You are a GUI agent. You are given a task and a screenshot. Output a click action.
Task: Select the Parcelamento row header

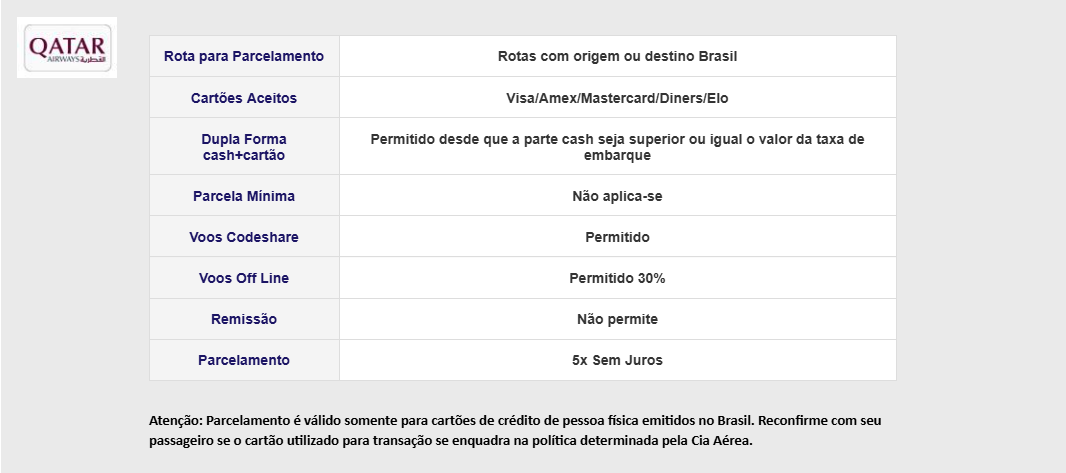pos(244,360)
